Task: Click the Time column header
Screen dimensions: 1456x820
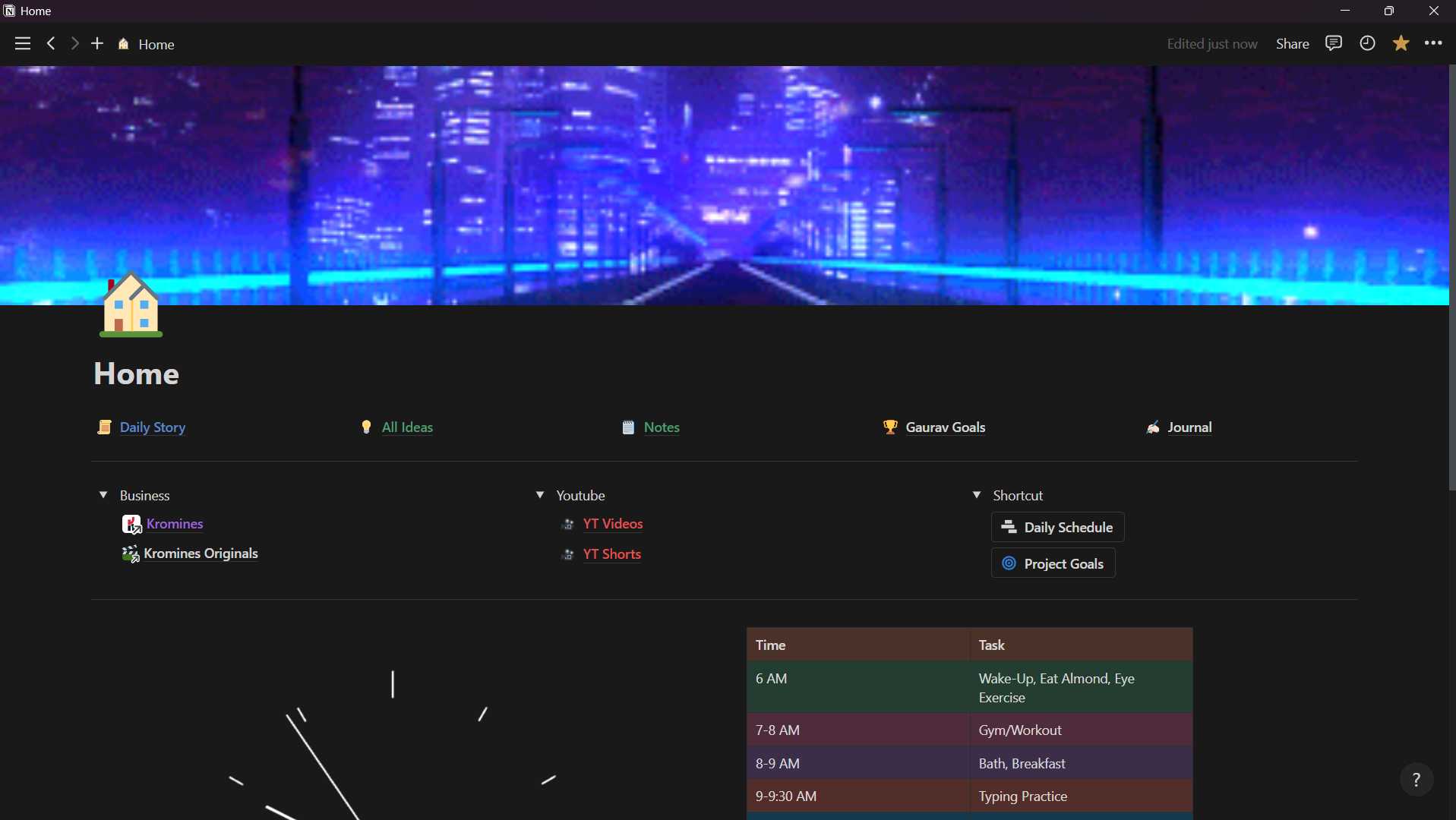Action: click(x=858, y=645)
